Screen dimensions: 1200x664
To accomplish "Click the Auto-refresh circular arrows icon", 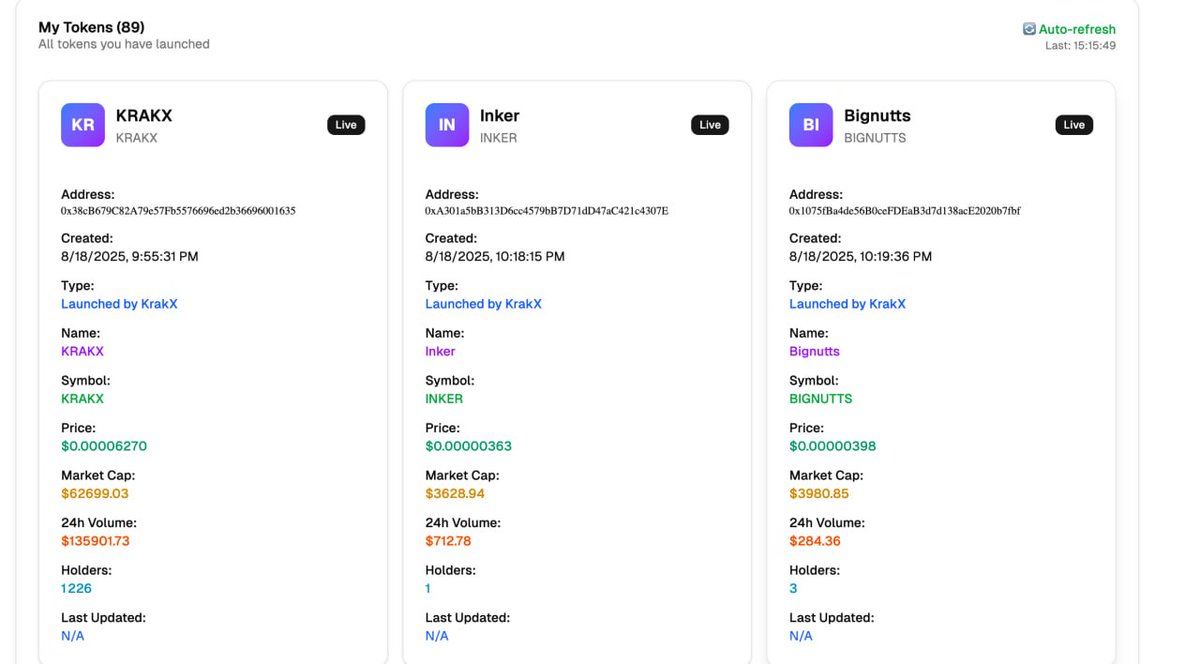I will coord(1029,29).
